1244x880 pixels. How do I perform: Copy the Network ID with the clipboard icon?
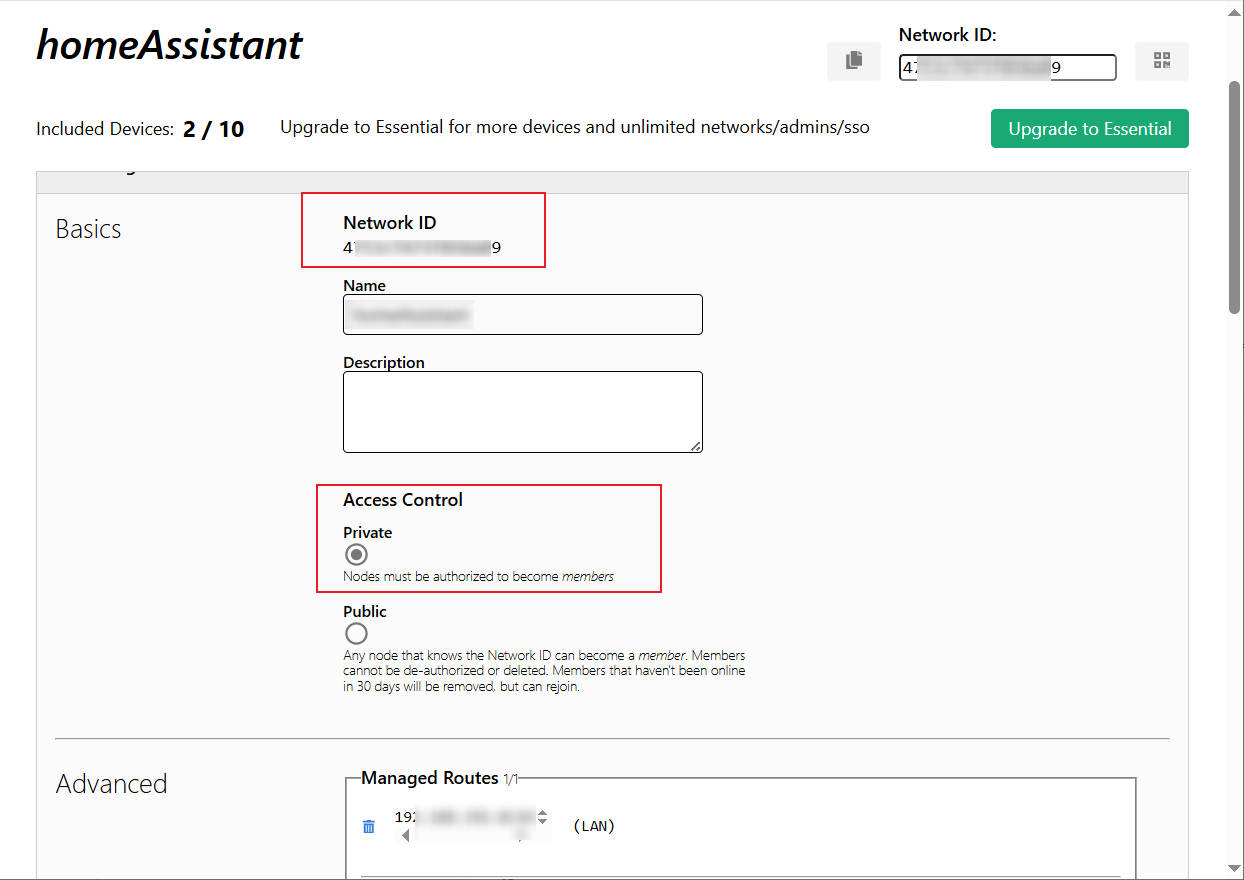(854, 61)
